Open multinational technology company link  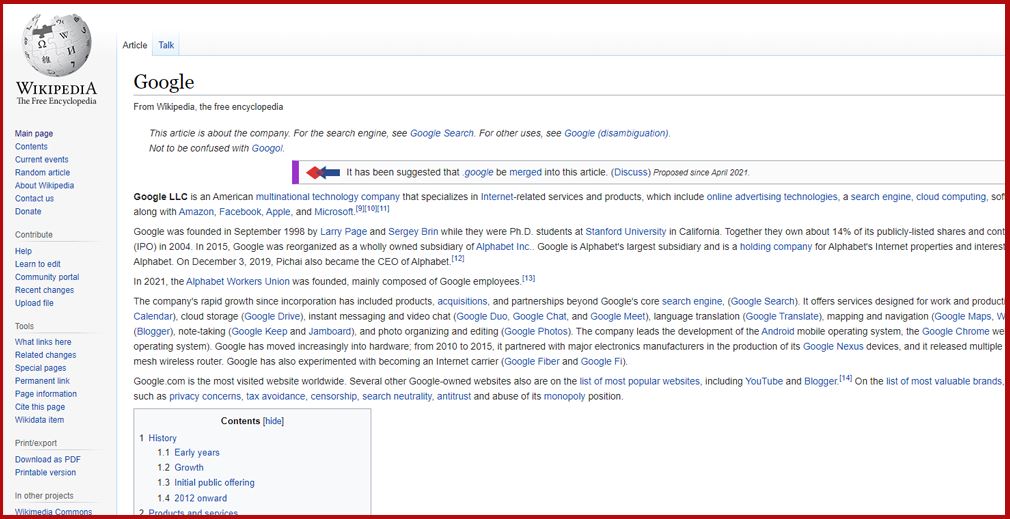[328, 196]
